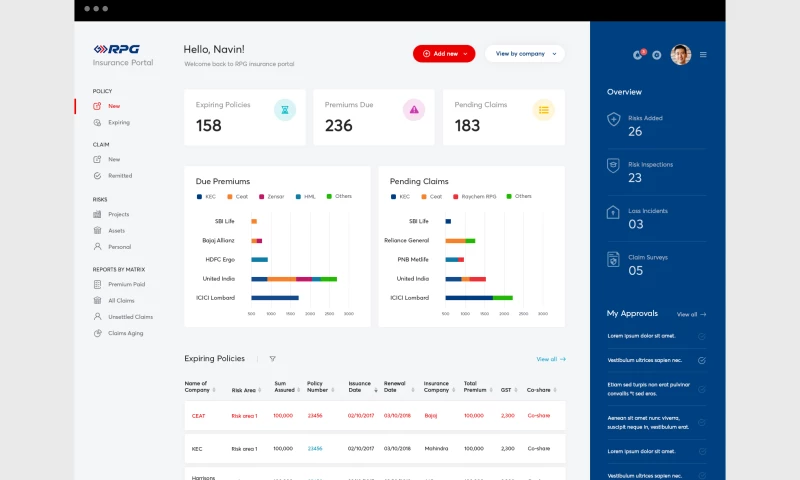The width and height of the screenshot is (800, 480).
Task: Select Unsettled Claims in the sidebar
Action: [x=130, y=316]
